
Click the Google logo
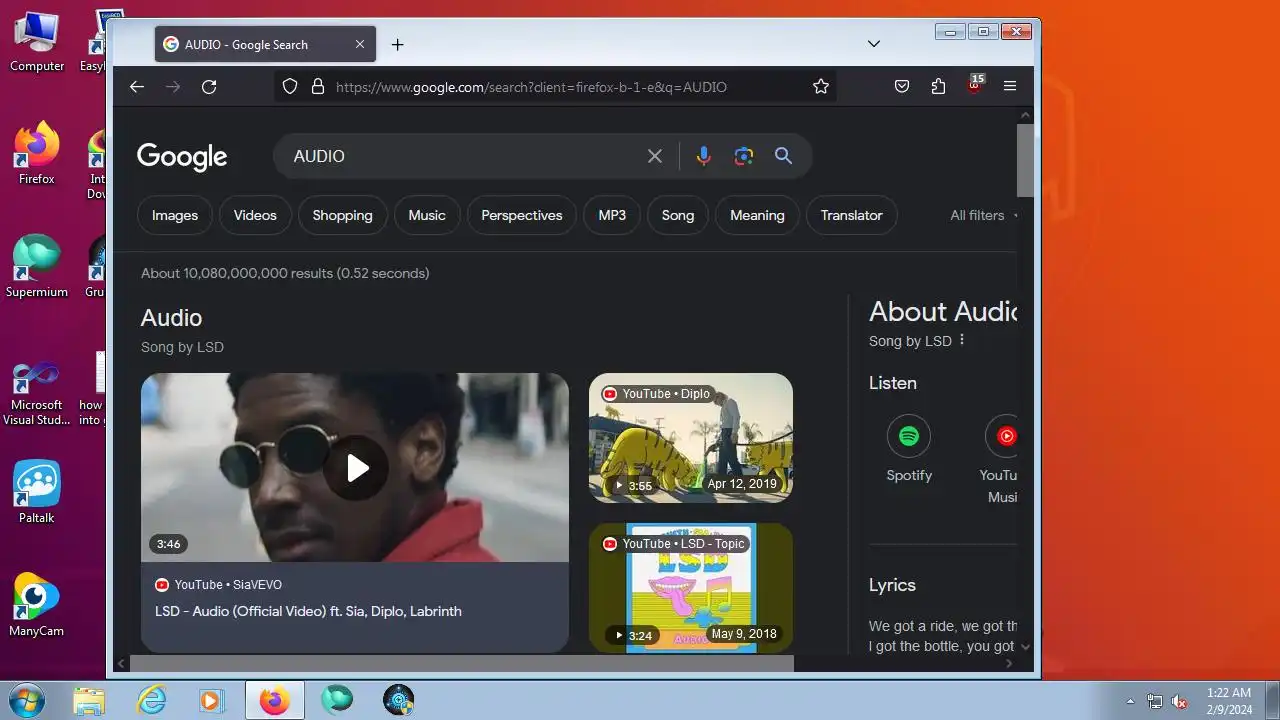point(182,157)
